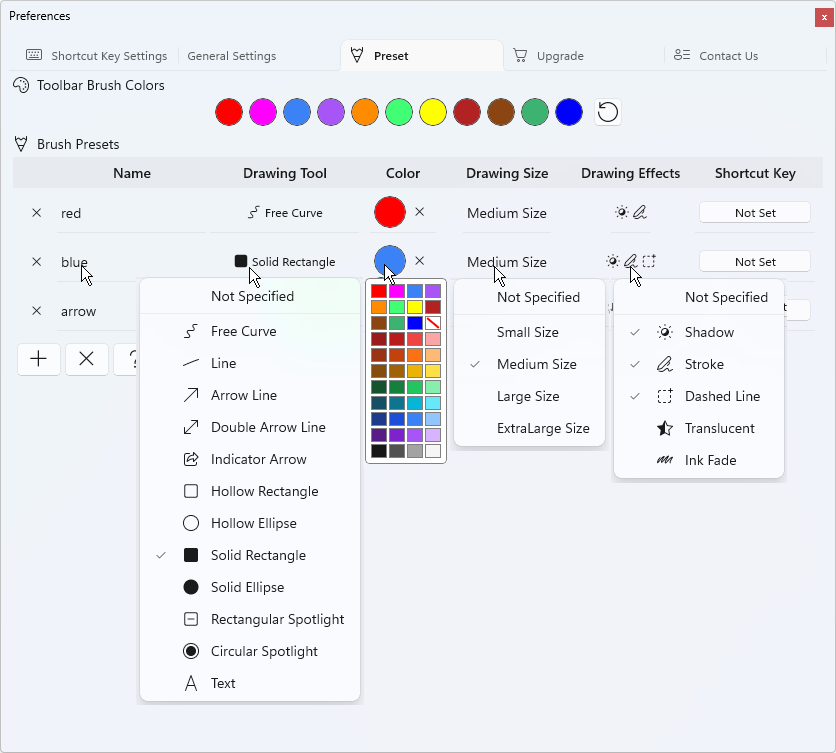This screenshot has height=753, width=836.
Task: Pick the purple toolbar brush color
Action: (331, 112)
